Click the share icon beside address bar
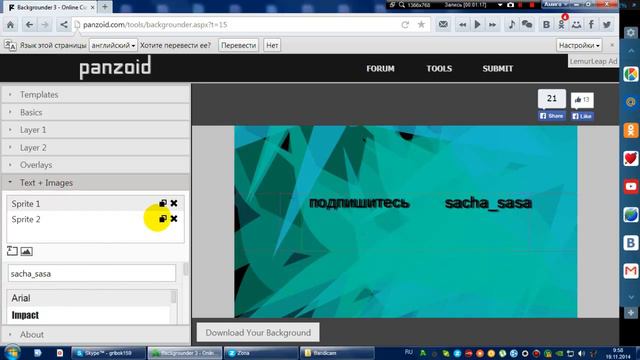This screenshot has height=360, width=640. 63,25
